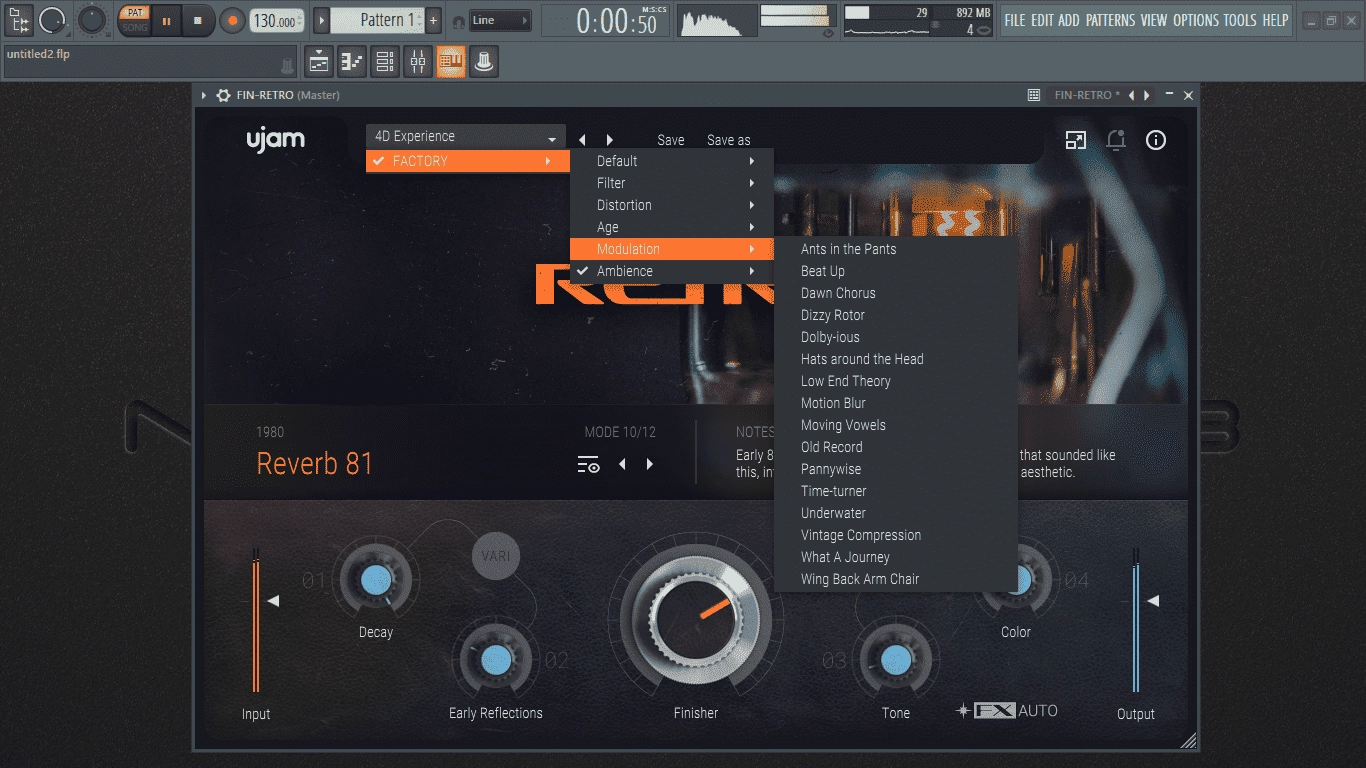Expand the Age preset submenu
Image resolution: width=1366 pixels, height=768 pixels.
[671, 227]
